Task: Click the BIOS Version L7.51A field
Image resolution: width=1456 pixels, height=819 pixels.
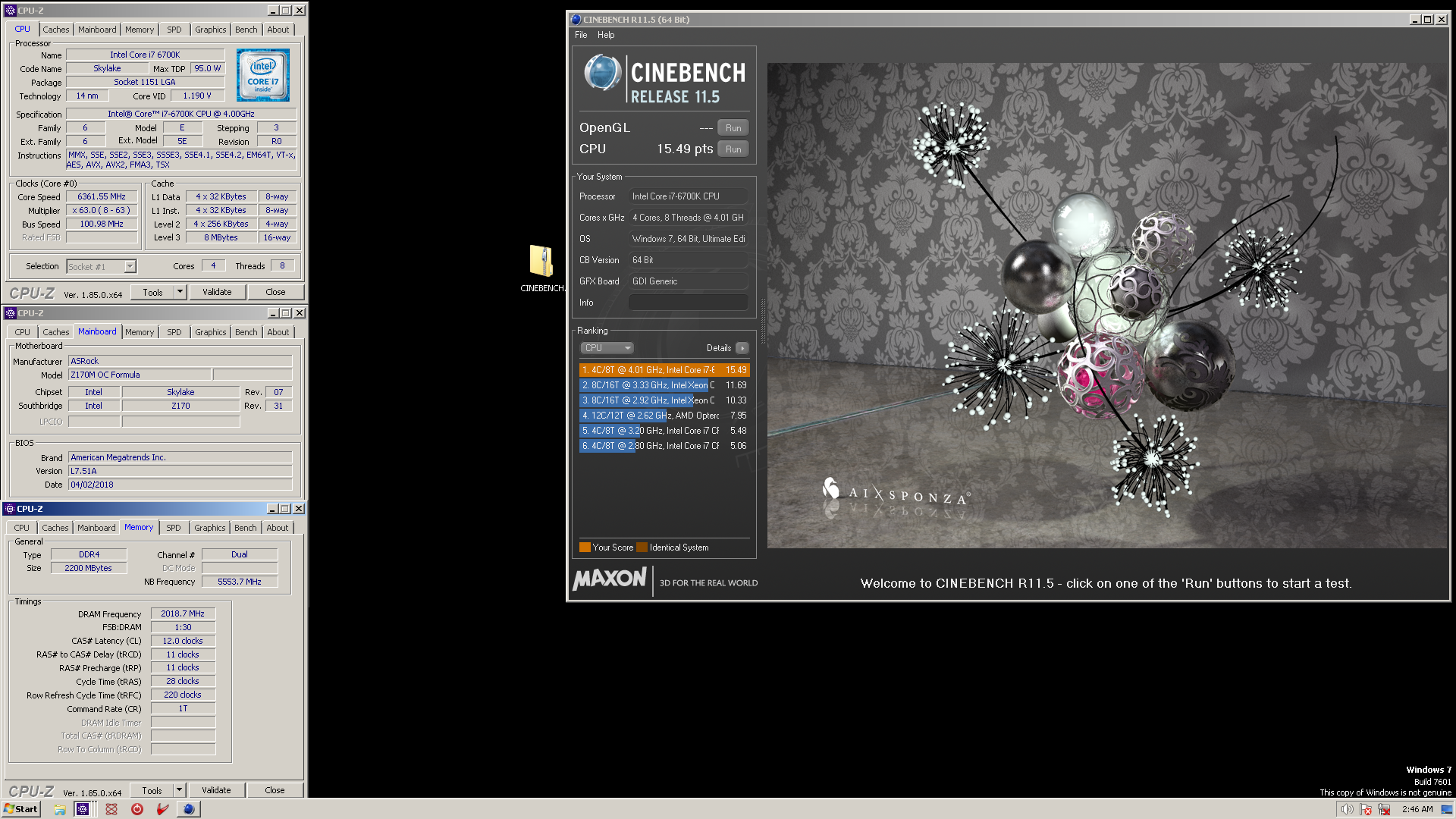Action: (180, 471)
